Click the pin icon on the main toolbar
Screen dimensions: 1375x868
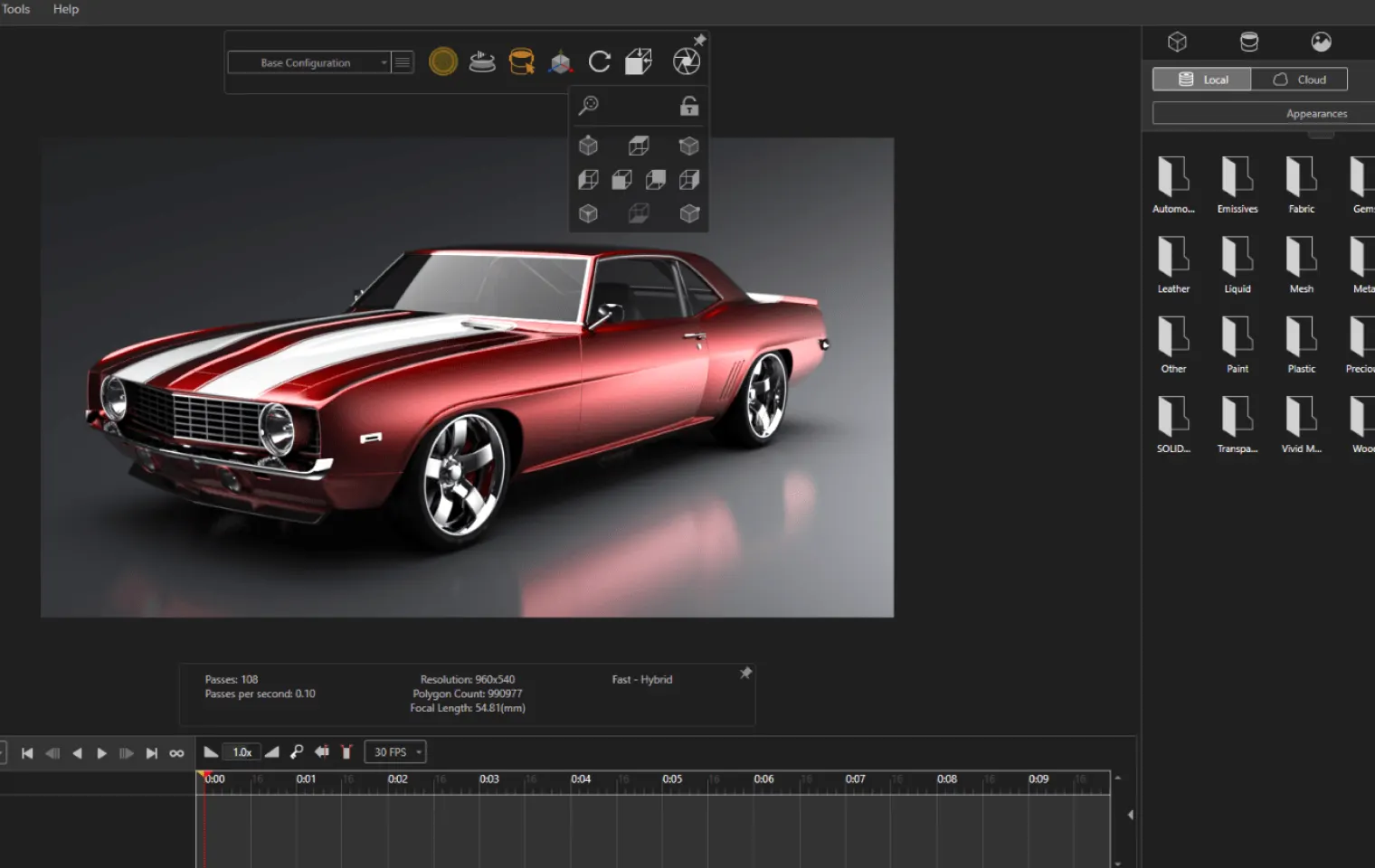click(x=699, y=40)
